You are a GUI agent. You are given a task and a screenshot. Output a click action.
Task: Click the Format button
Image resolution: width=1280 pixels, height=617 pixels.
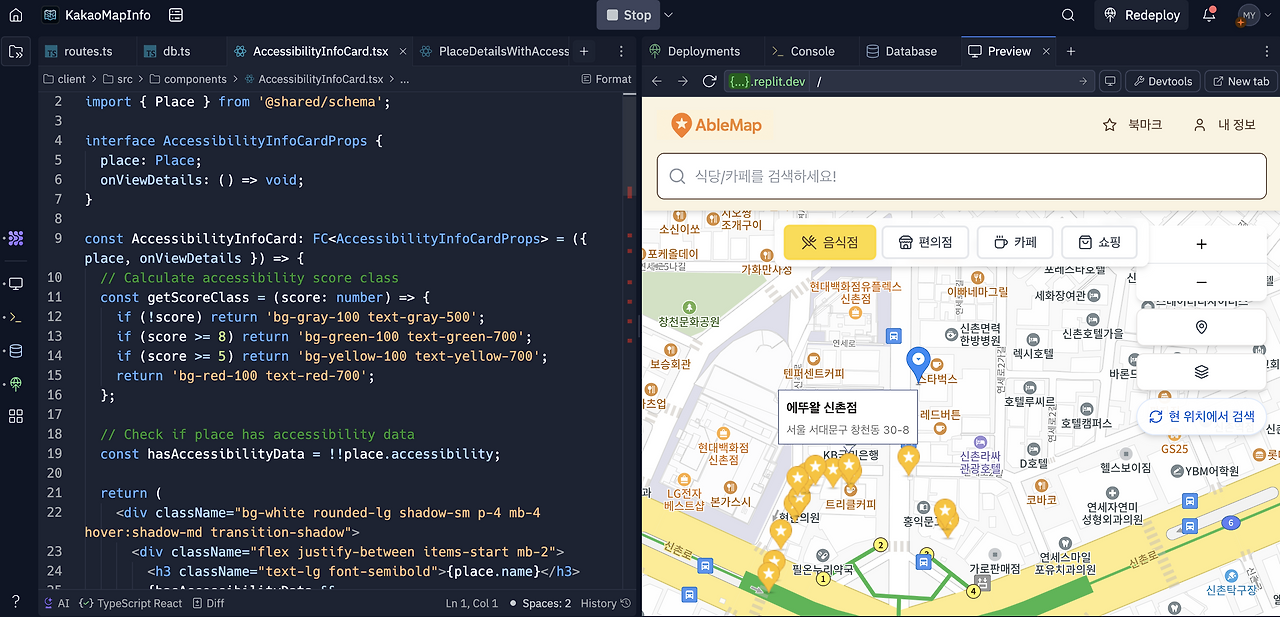click(606, 79)
